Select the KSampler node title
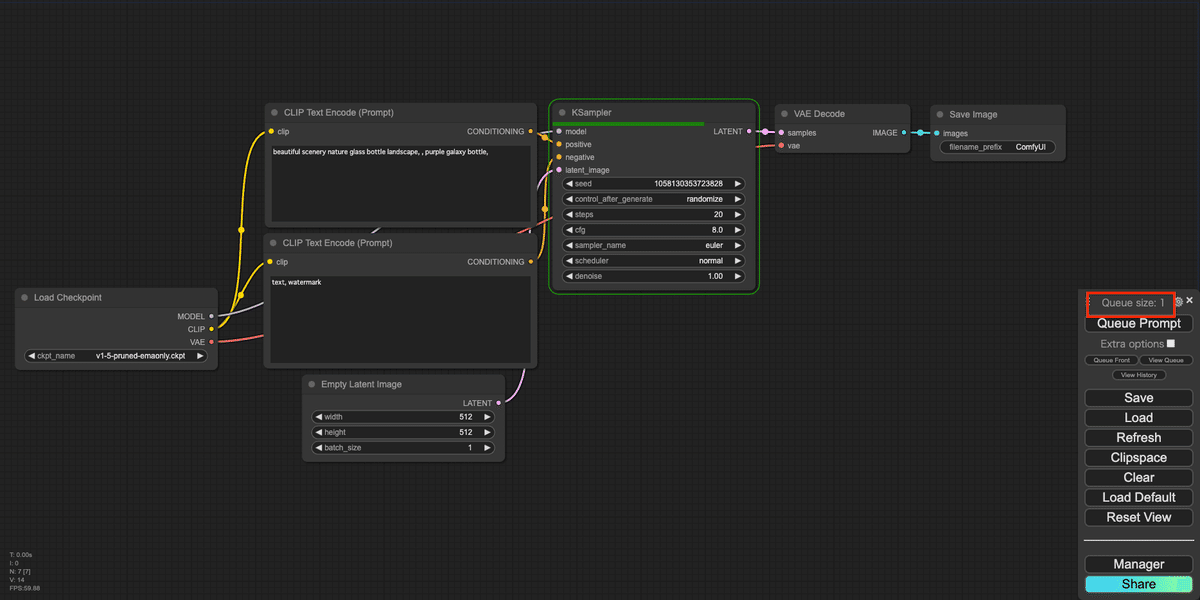The image size is (1200, 600). (x=592, y=113)
